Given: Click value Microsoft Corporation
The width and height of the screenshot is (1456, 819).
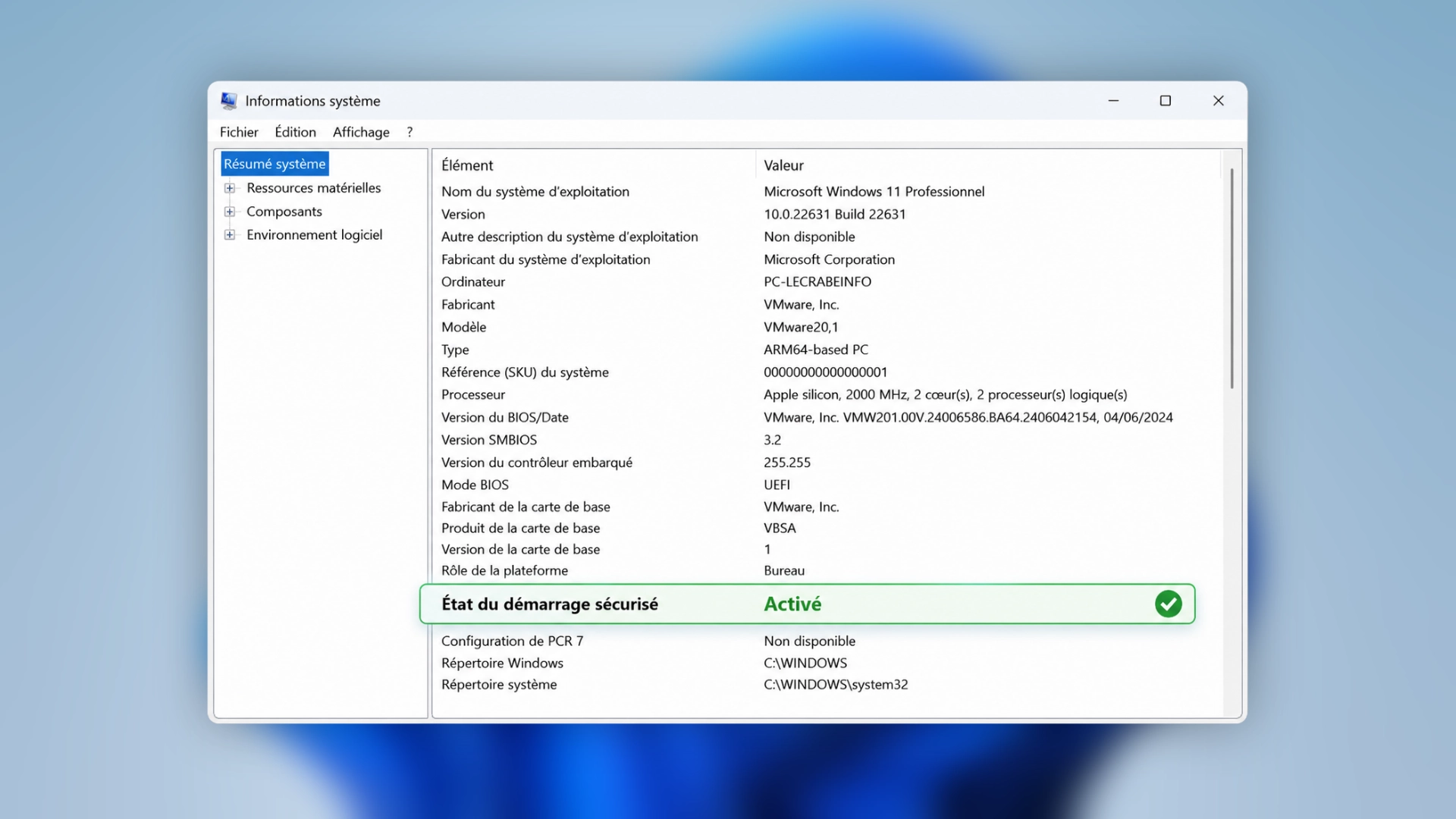Looking at the screenshot, I should (830, 259).
